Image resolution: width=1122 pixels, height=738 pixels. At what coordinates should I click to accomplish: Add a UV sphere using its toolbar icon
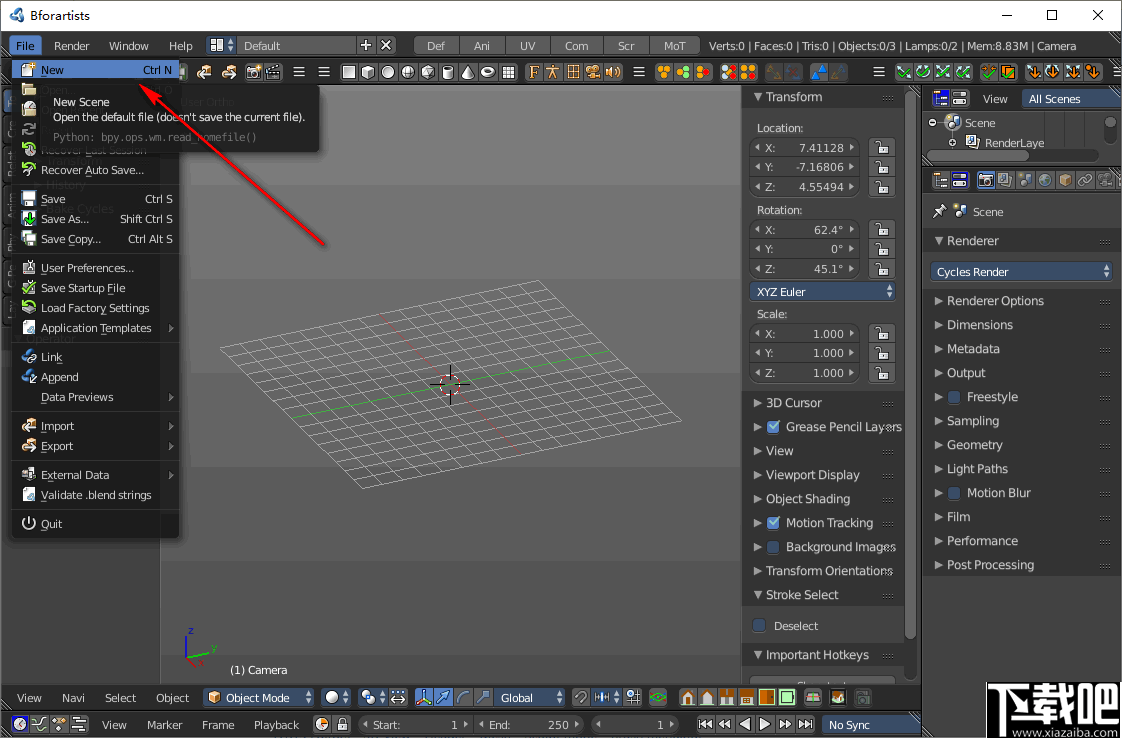click(407, 72)
